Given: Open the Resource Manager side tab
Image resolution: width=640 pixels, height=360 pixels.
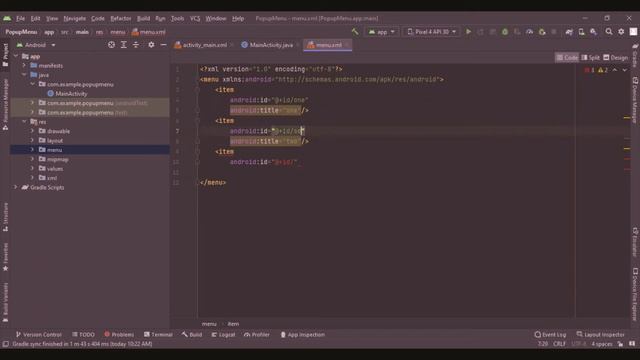Looking at the screenshot, I should tap(5, 104).
